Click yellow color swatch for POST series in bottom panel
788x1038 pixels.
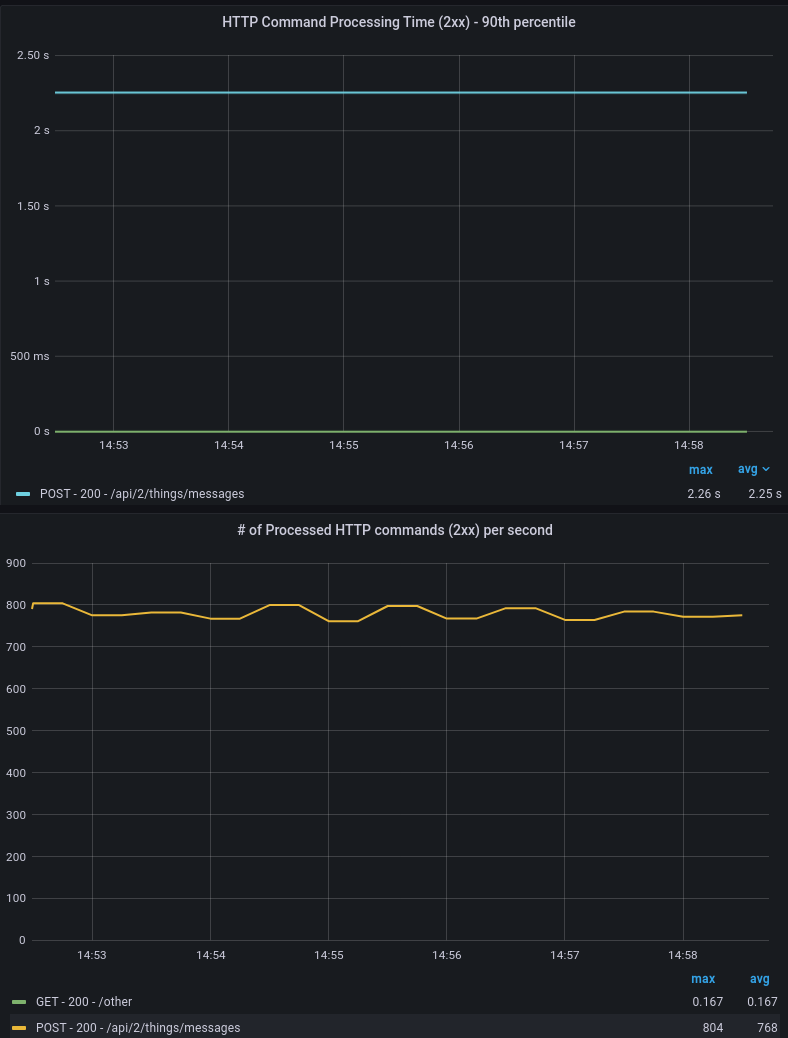(x=19, y=1028)
